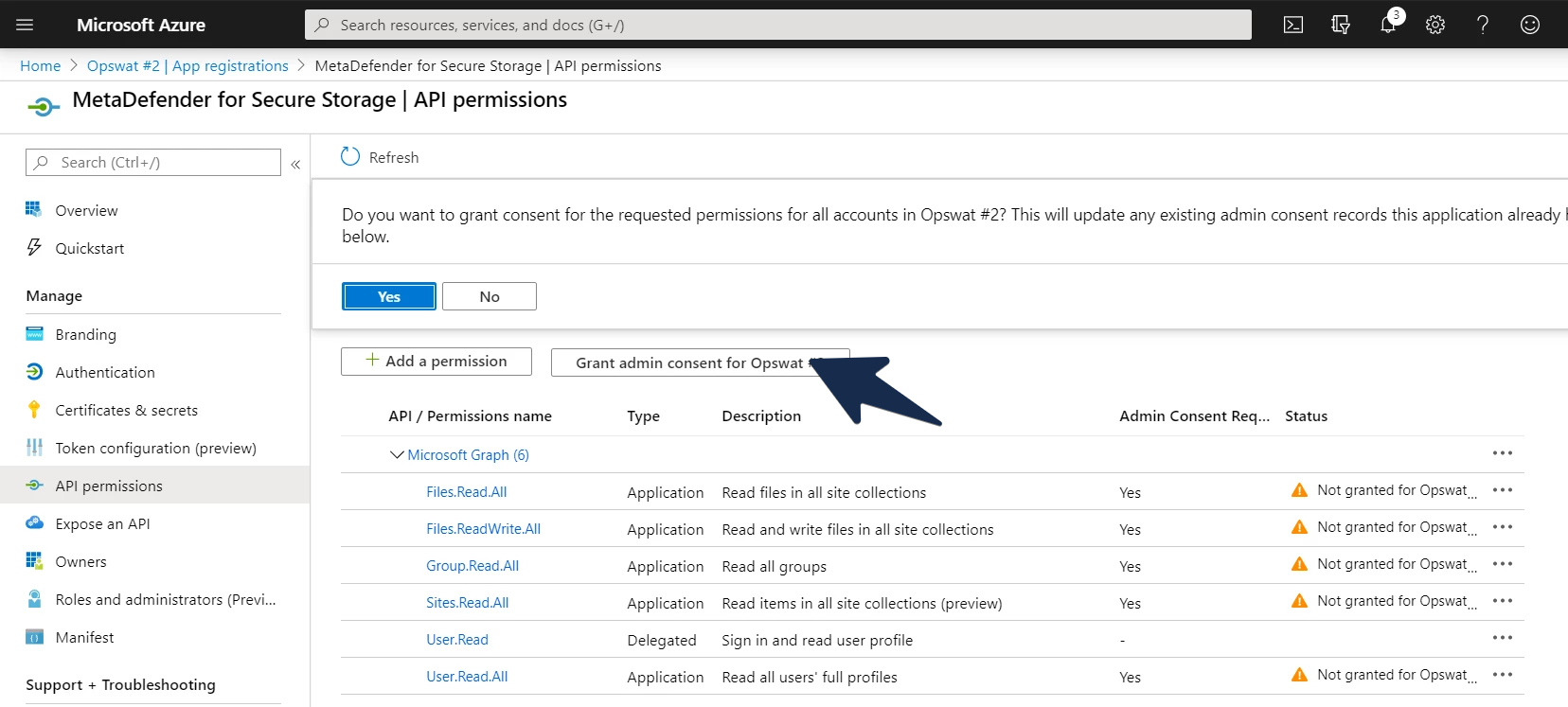The image size is (1568, 707).
Task: Click the Refresh icon
Action: (x=350, y=157)
